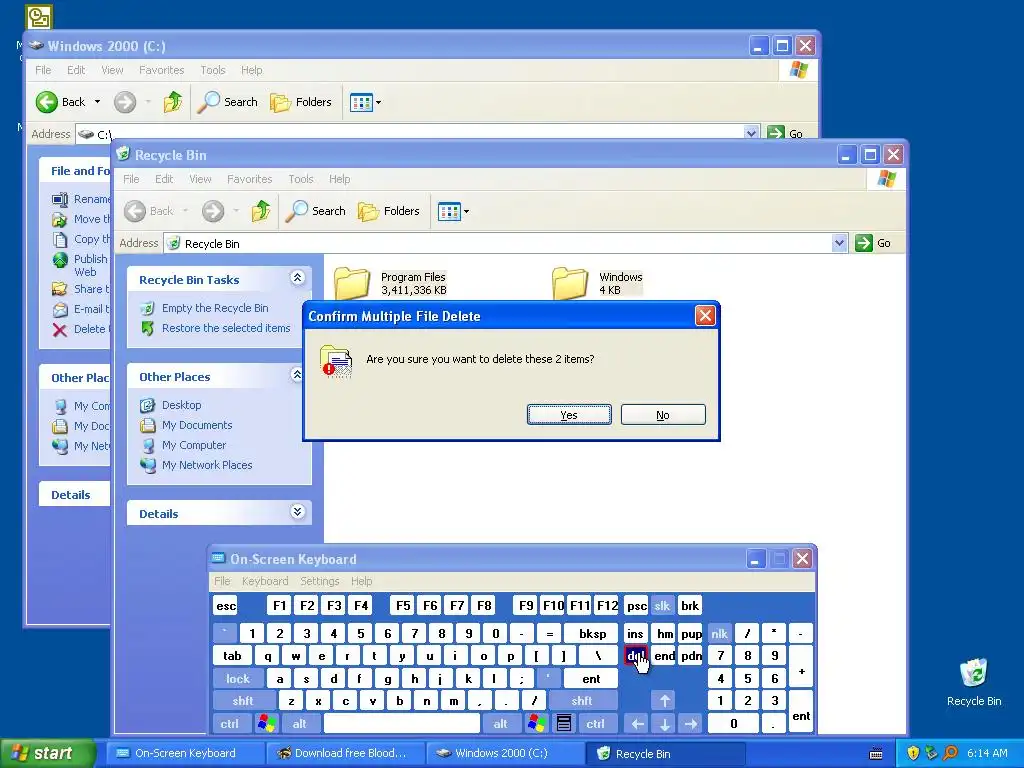Toggle the left shft key on On-Screen Keyboard
This screenshot has height=768, width=1024.
[243, 701]
